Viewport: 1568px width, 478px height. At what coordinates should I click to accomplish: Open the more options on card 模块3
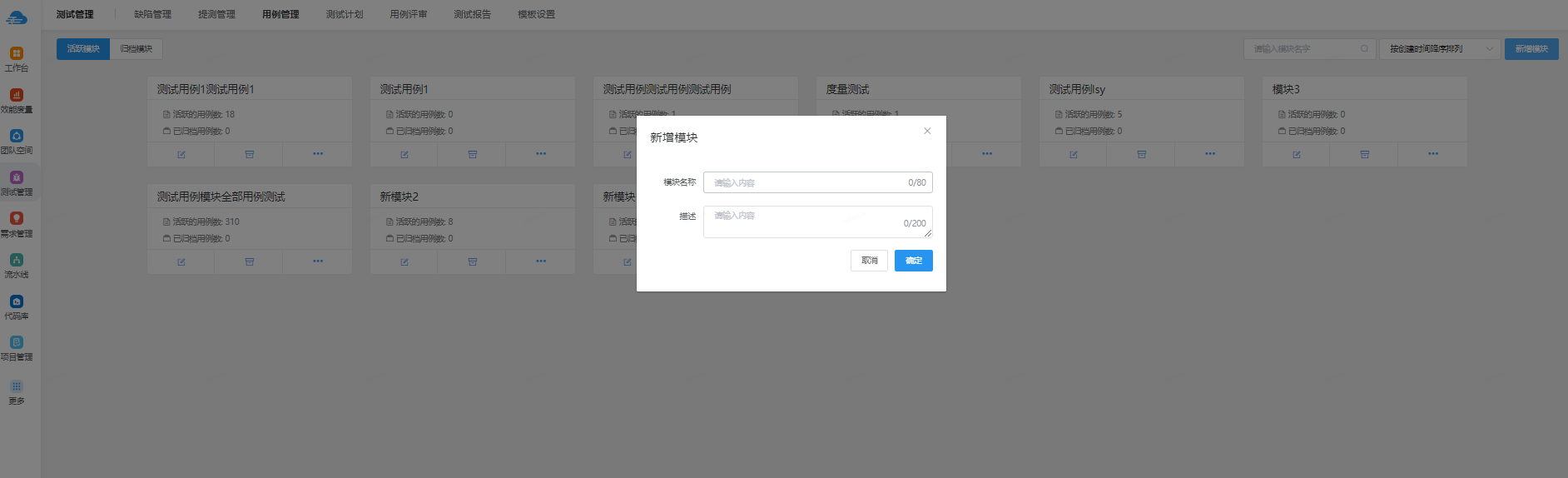click(1433, 154)
